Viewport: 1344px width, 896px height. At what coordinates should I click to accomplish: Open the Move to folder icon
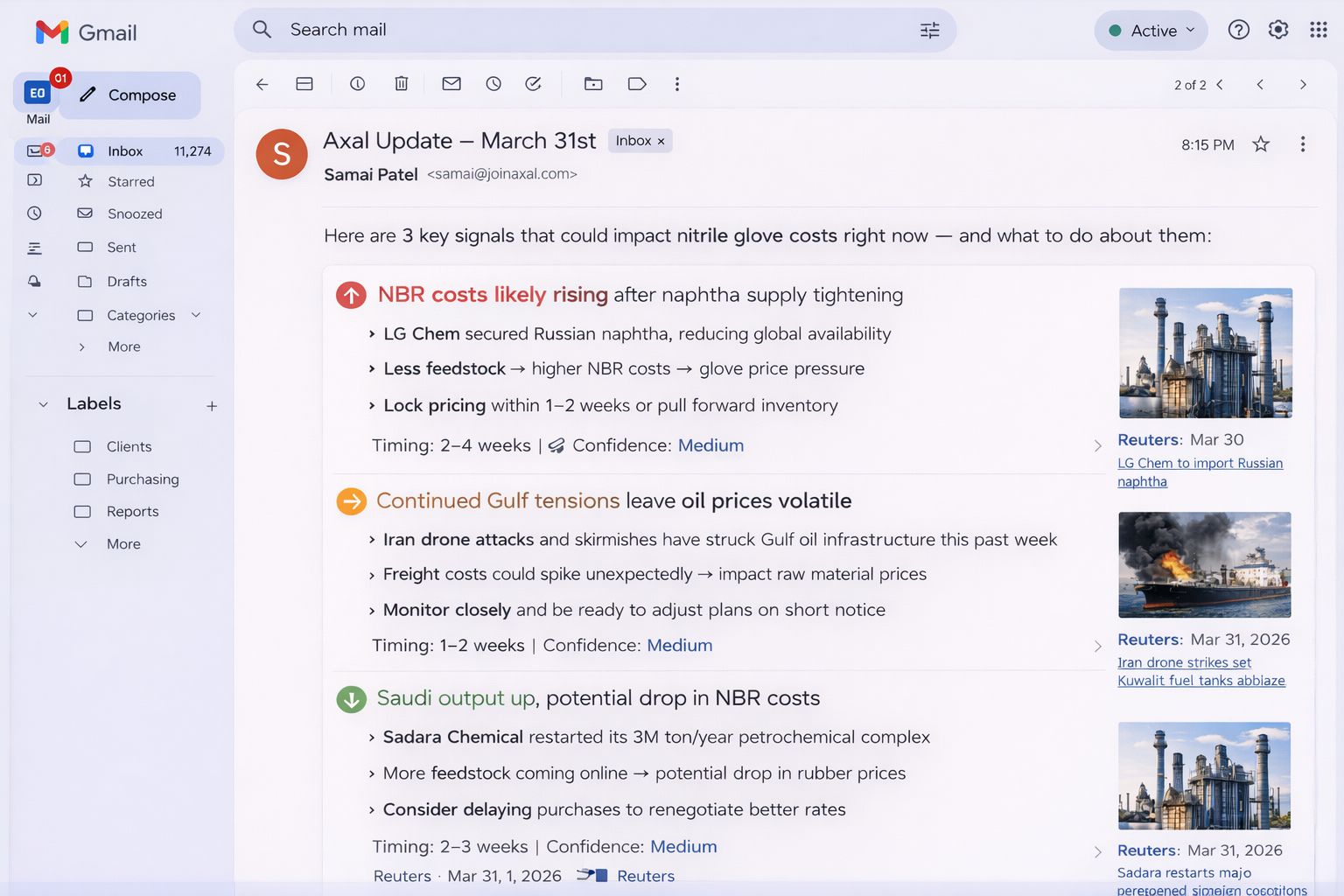[x=593, y=84]
